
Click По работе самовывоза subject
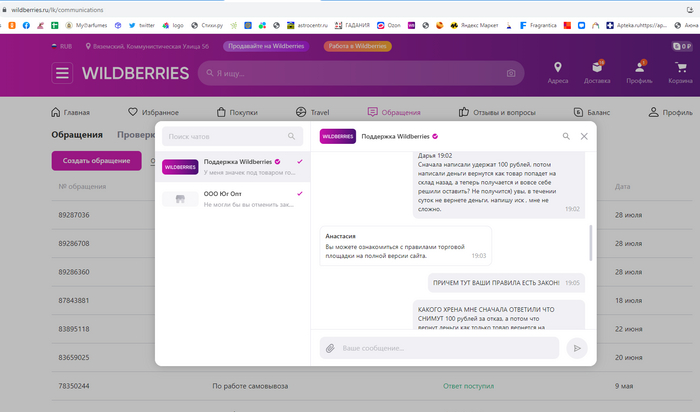pos(250,386)
